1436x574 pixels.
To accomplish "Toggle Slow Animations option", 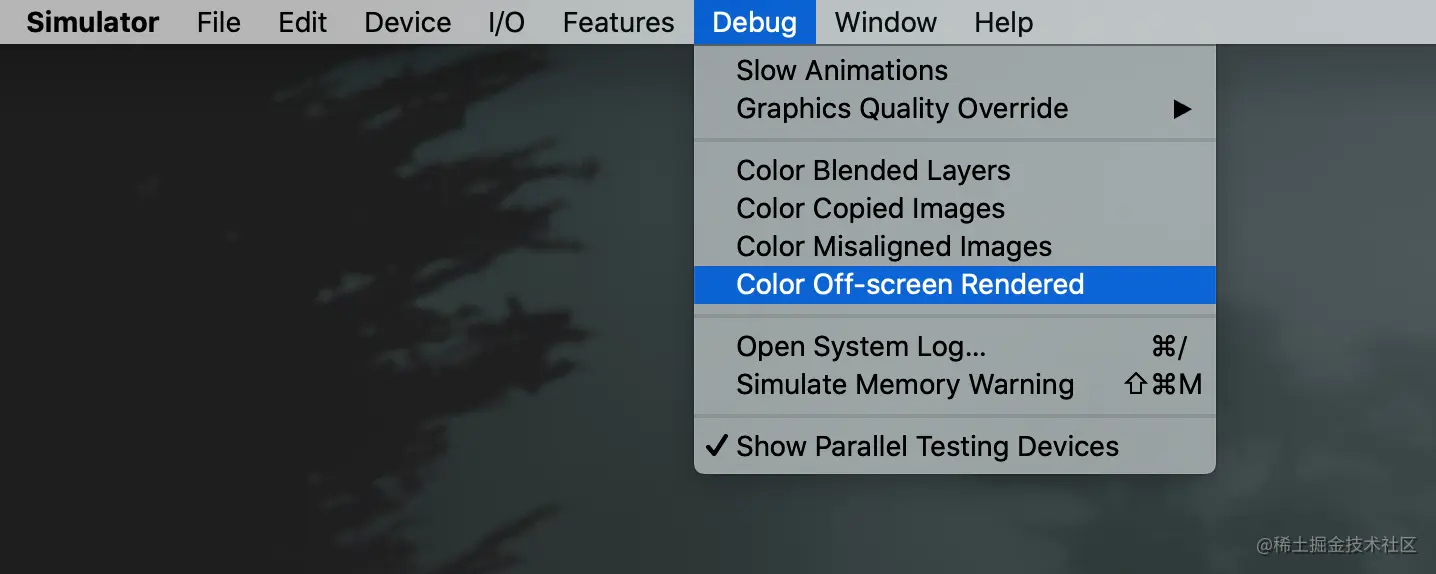I will pyautogui.click(x=955, y=70).
